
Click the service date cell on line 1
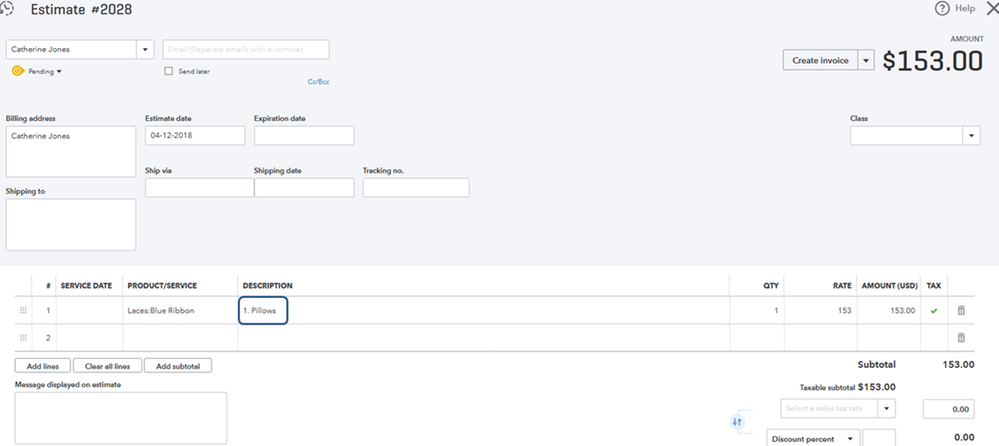(x=89, y=310)
